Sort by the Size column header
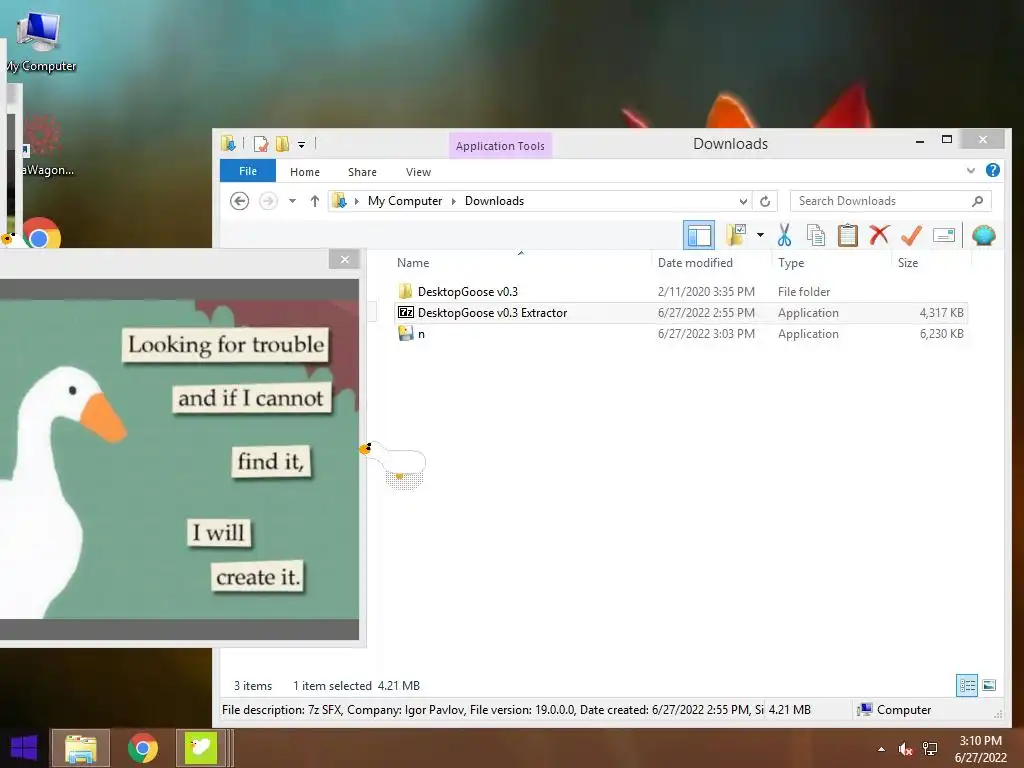This screenshot has width=1024, height=768. (x=908, y=263)
